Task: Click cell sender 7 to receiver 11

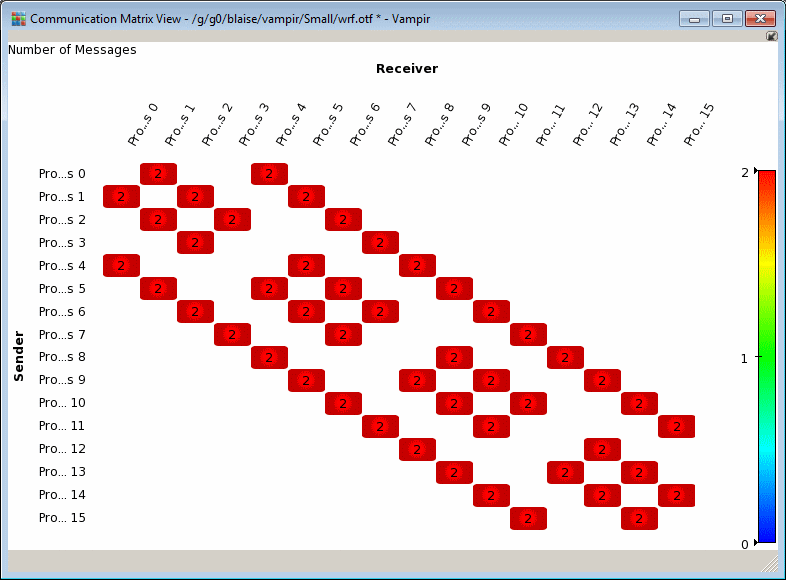Action: coord(528,334)
